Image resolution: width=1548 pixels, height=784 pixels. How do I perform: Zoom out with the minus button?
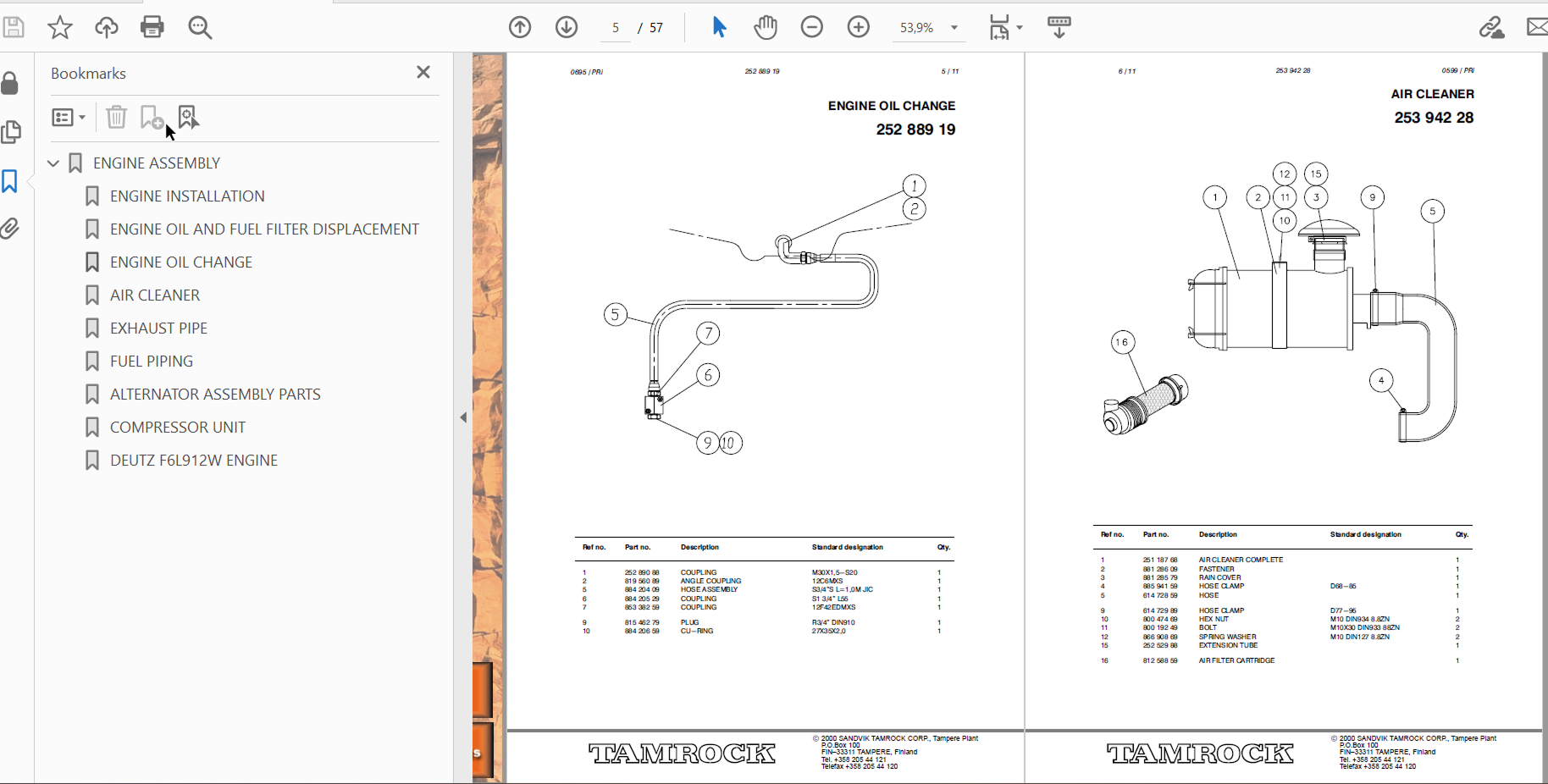pyautogui.click(x=811, y=27)
